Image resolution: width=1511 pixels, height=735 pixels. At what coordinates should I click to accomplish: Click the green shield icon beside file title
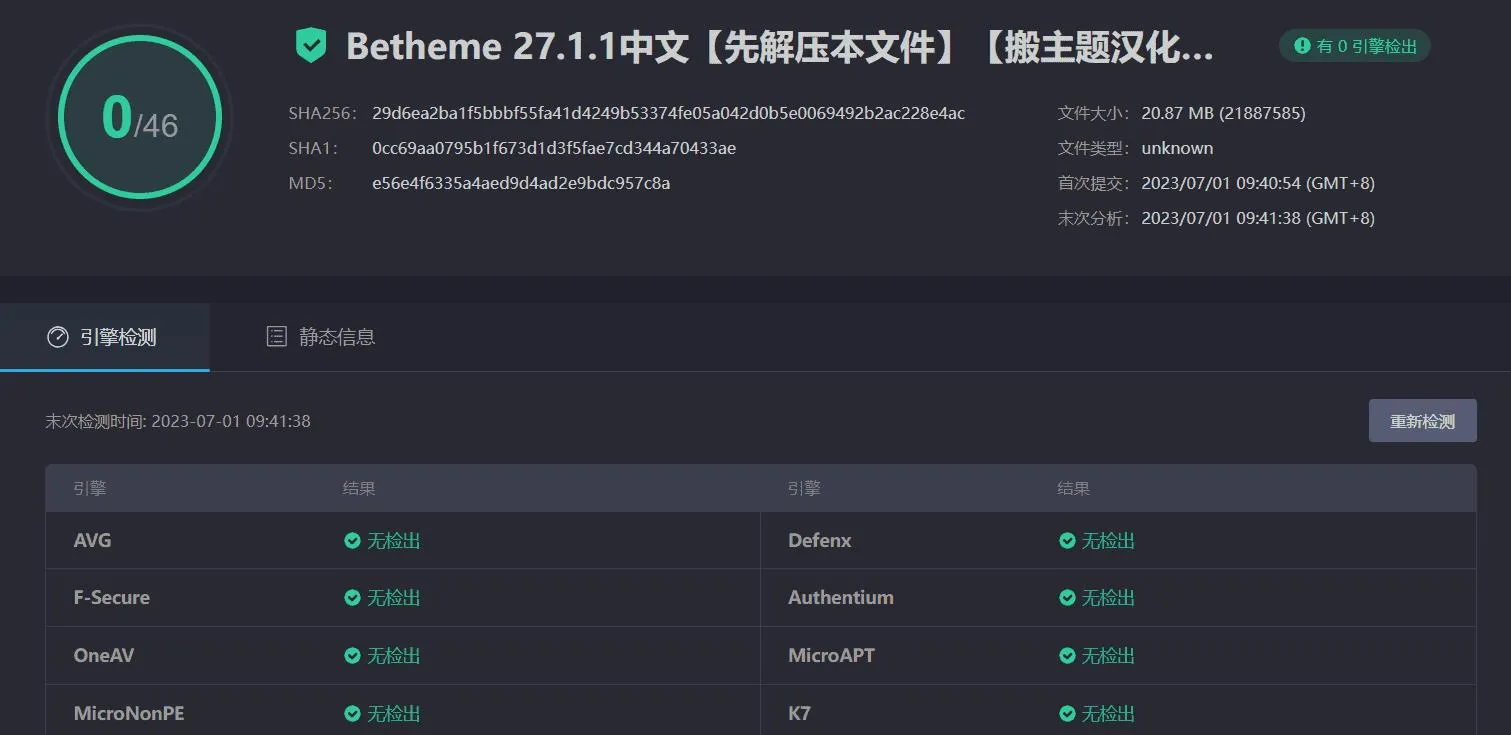click(x=311, y=46)
